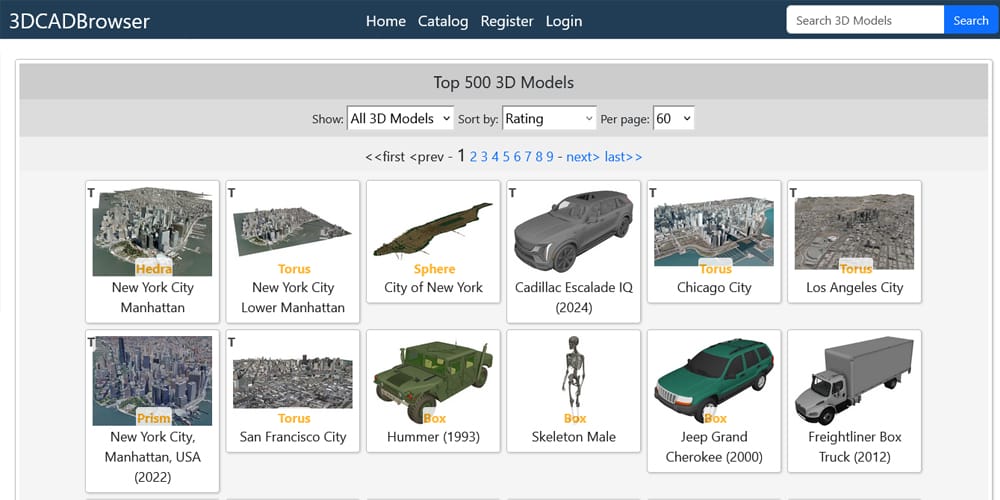Screen dimensions: 1000x500
Task: Go to page 2 of results
Action: pos(473,157)
